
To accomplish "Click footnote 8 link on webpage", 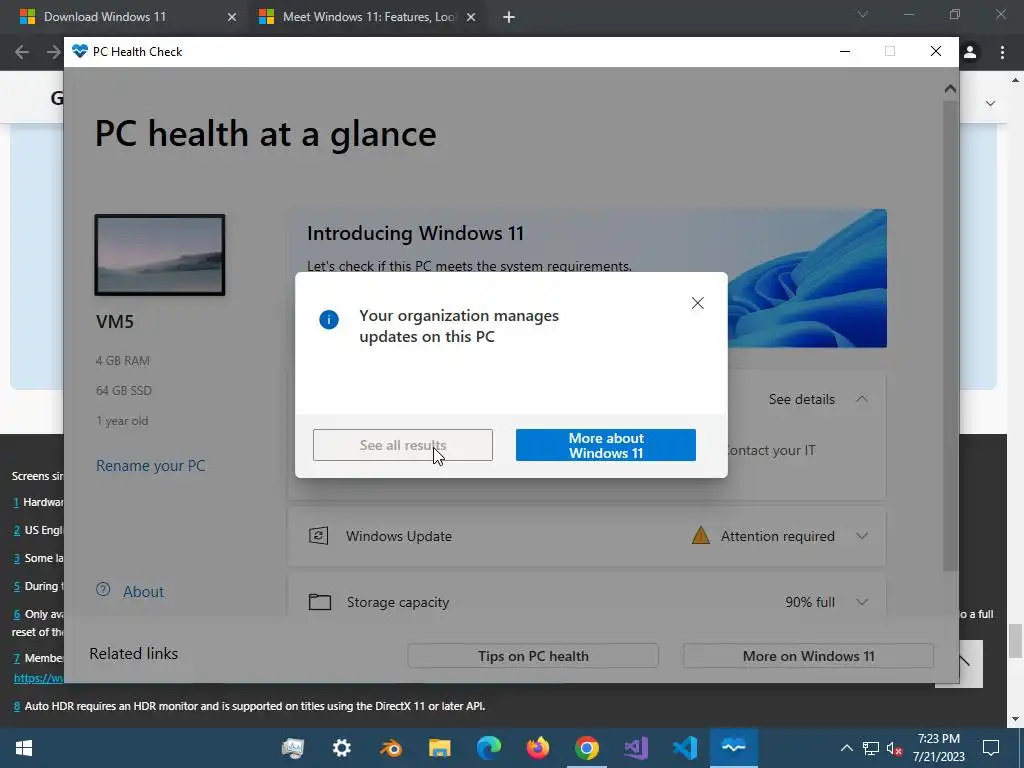I will (x=17, y=707).
